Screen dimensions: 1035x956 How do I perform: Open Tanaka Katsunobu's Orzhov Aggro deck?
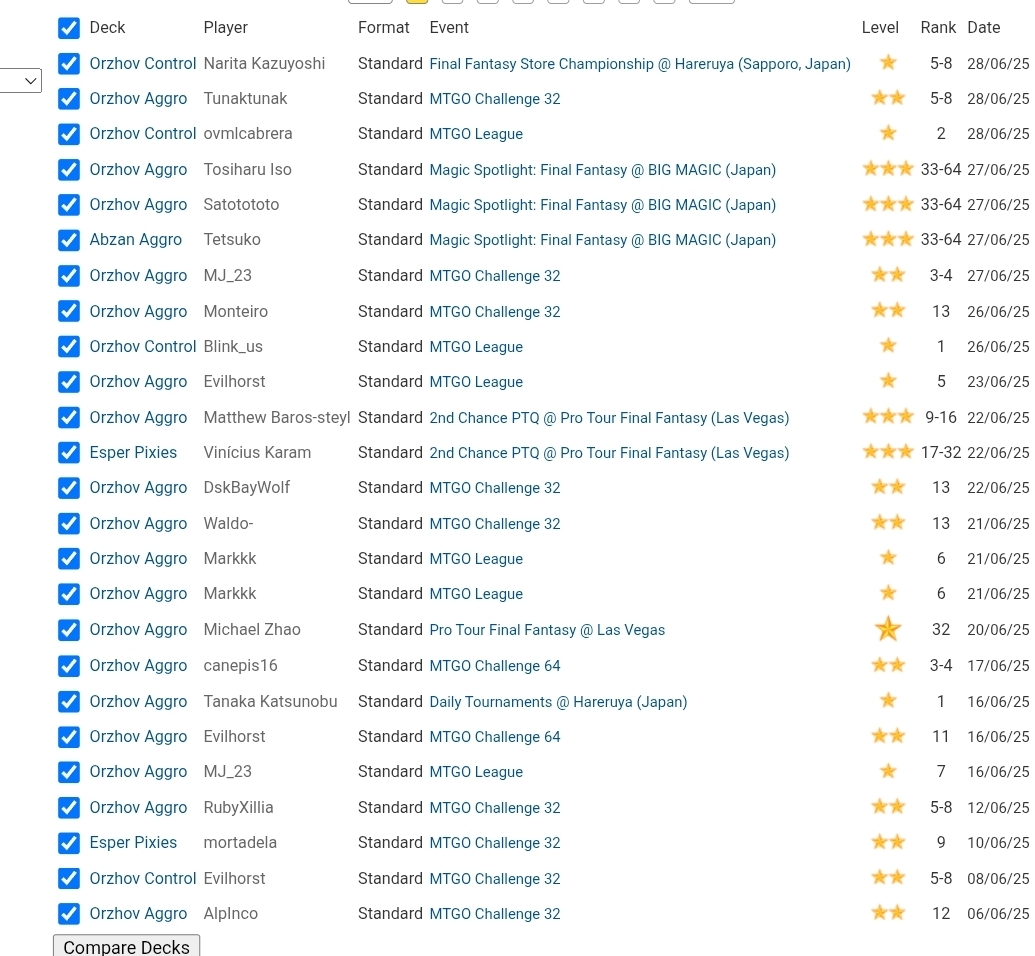pos(138,701)
